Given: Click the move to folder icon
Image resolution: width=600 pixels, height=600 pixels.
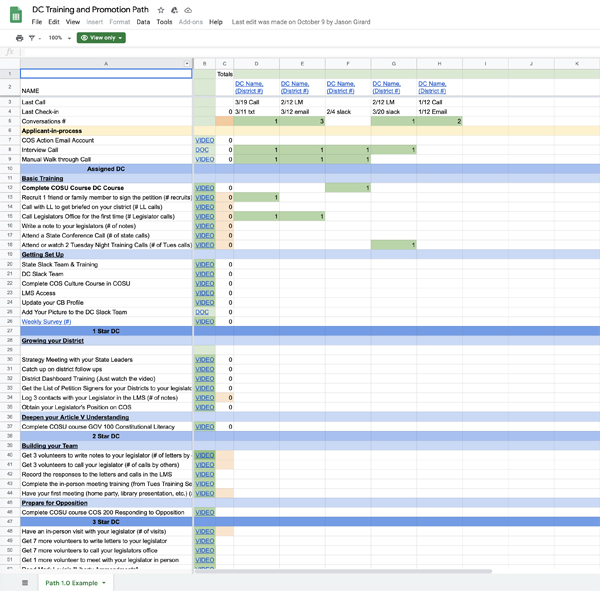Looking at the screenshot, I should pyautogui.click(x=175, y=9).
